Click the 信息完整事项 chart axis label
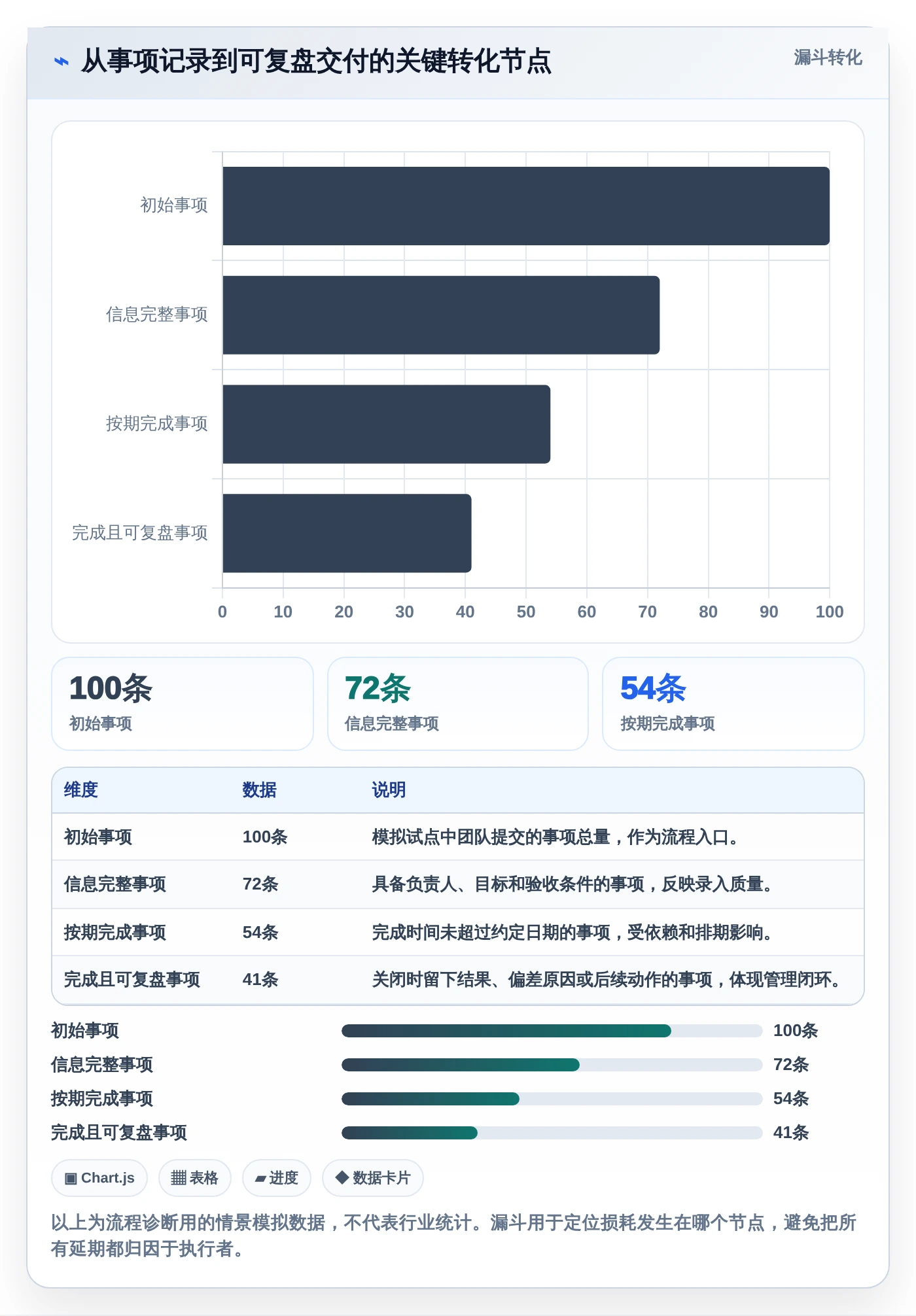This screenshot has width=916, height=1316. point(157,315)
